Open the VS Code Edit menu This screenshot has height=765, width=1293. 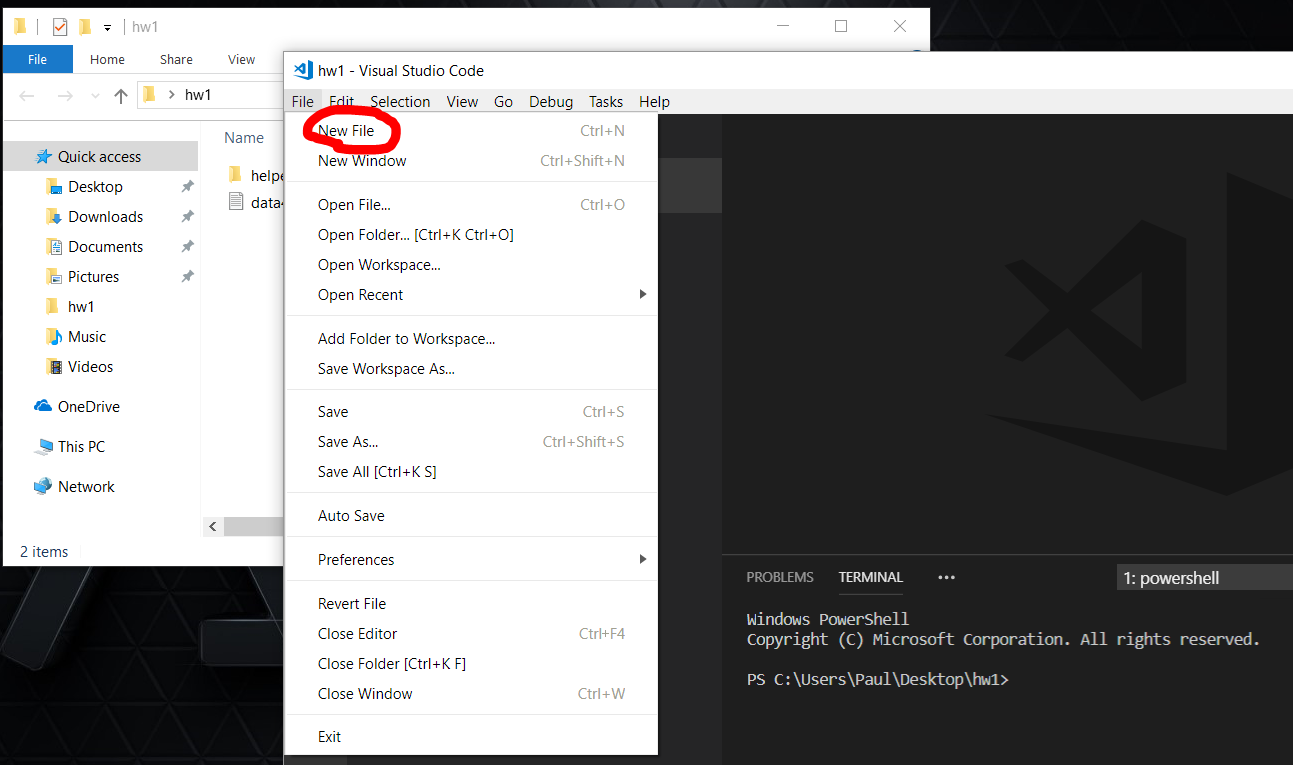[x=342, y=102]
